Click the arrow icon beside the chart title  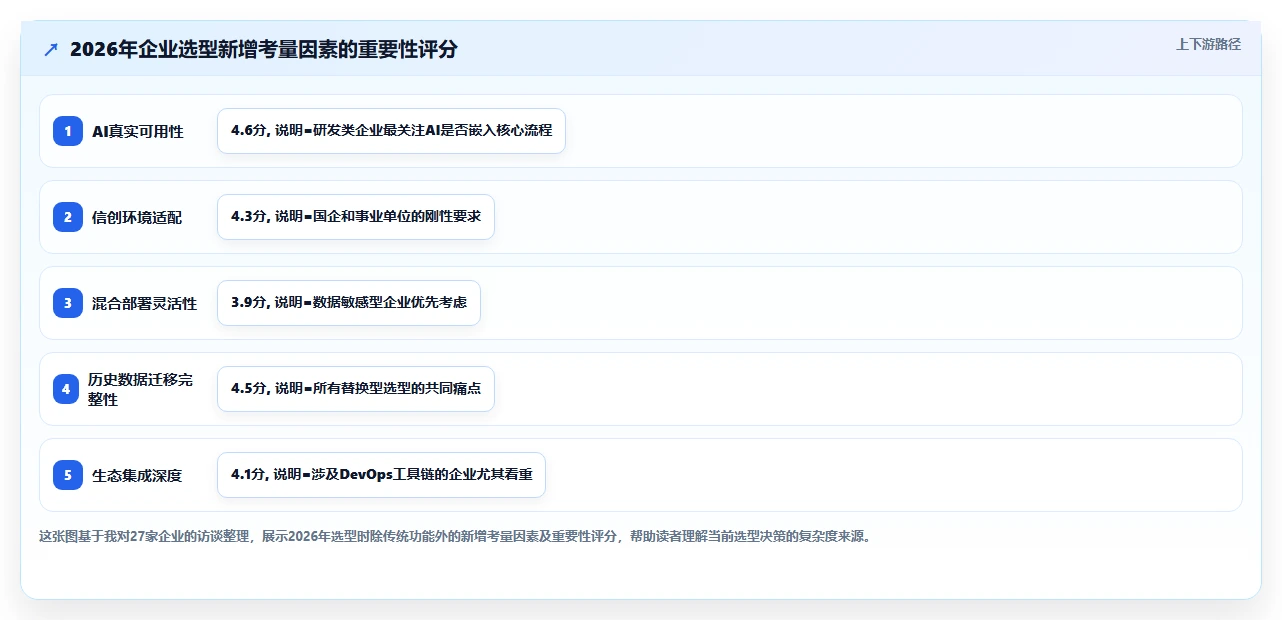[51, 50]
